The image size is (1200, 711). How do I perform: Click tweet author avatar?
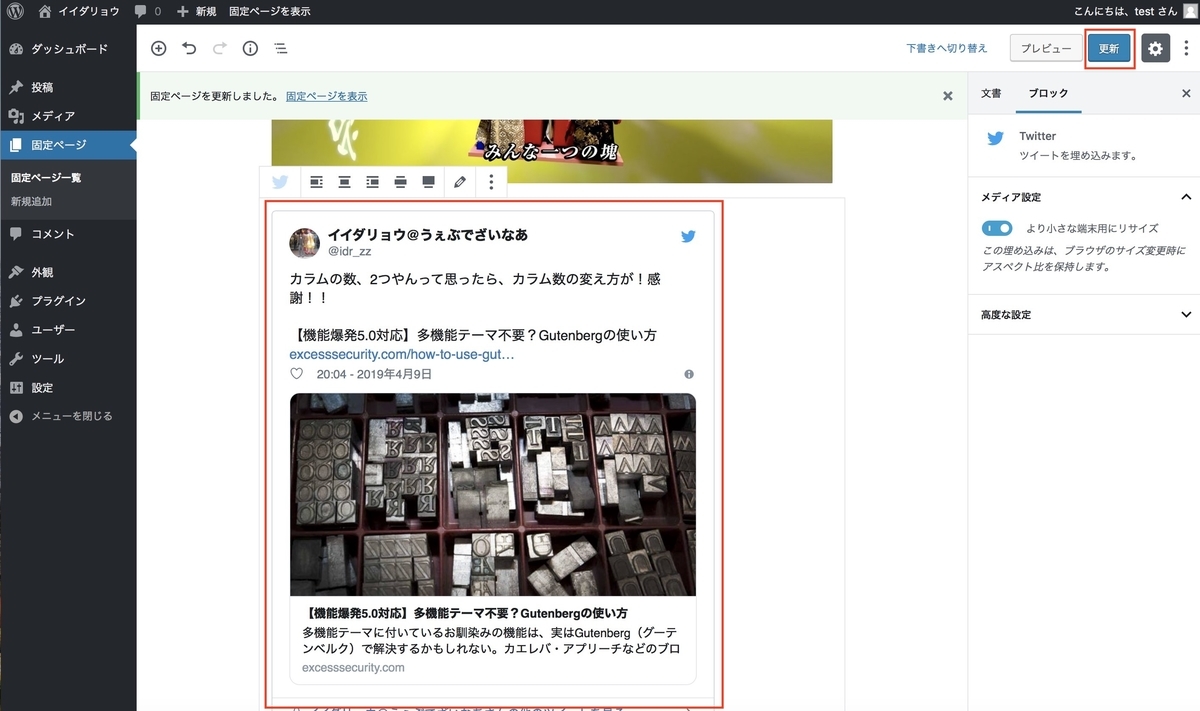tap(304, 242)
